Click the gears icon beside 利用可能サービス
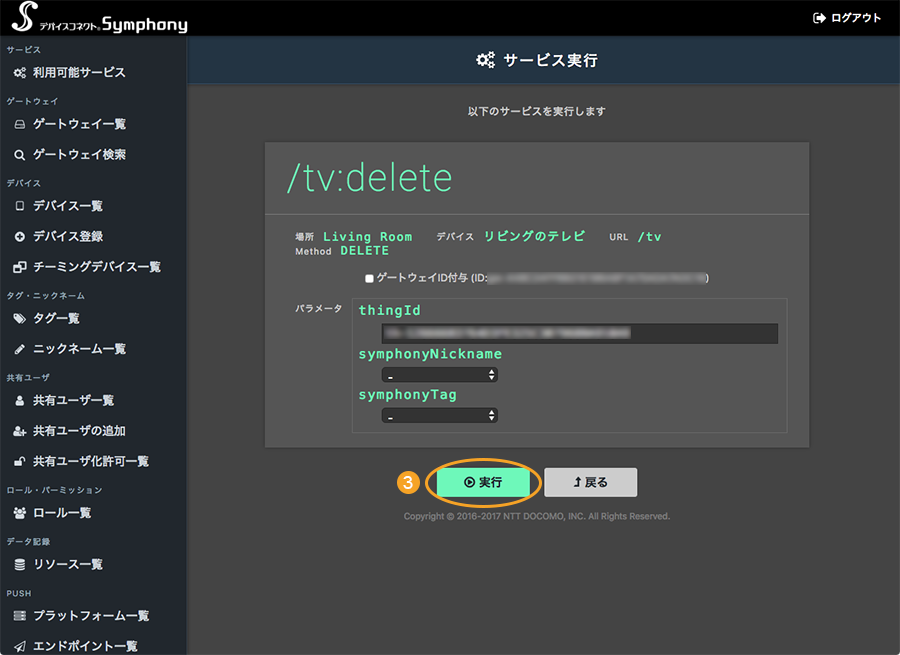The height and width of the screenshot is (655, 900). 20,73
